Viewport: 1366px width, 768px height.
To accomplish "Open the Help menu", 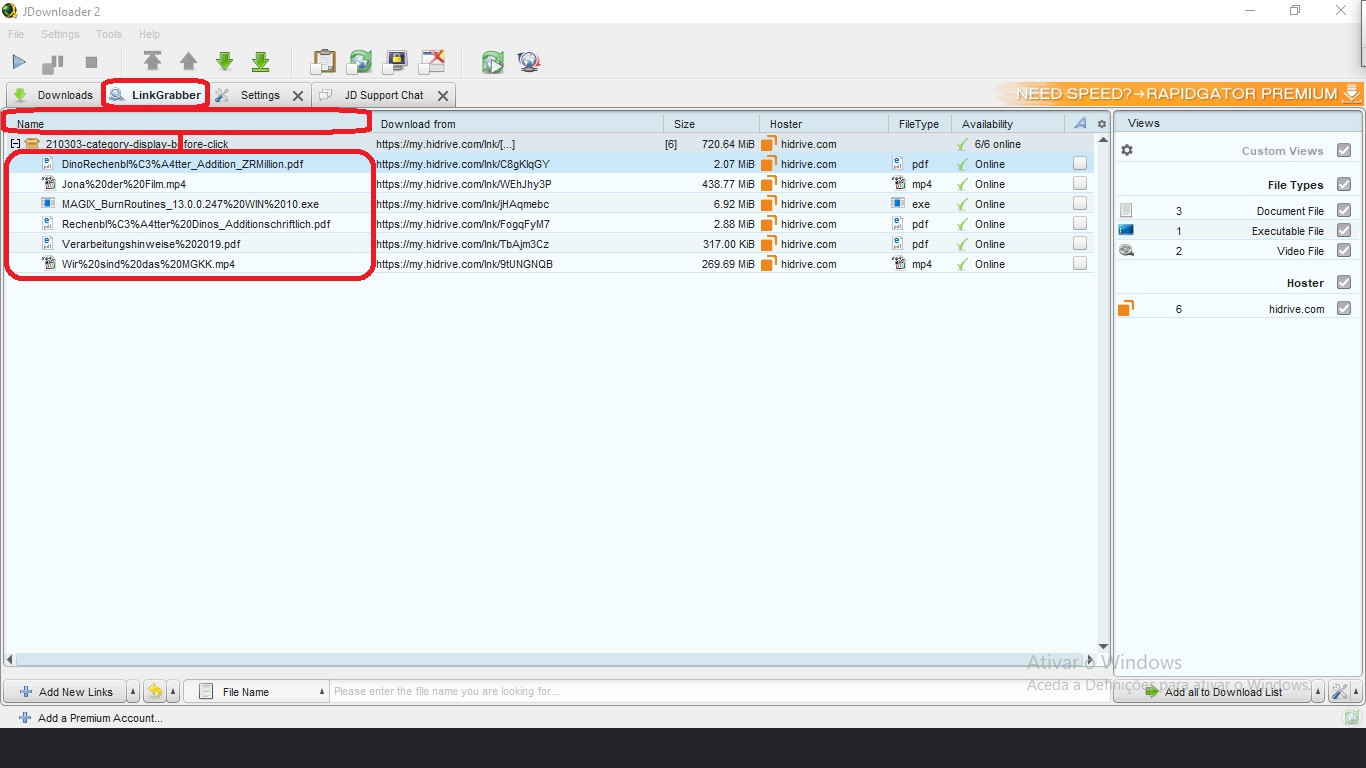I will pos(149,34).
